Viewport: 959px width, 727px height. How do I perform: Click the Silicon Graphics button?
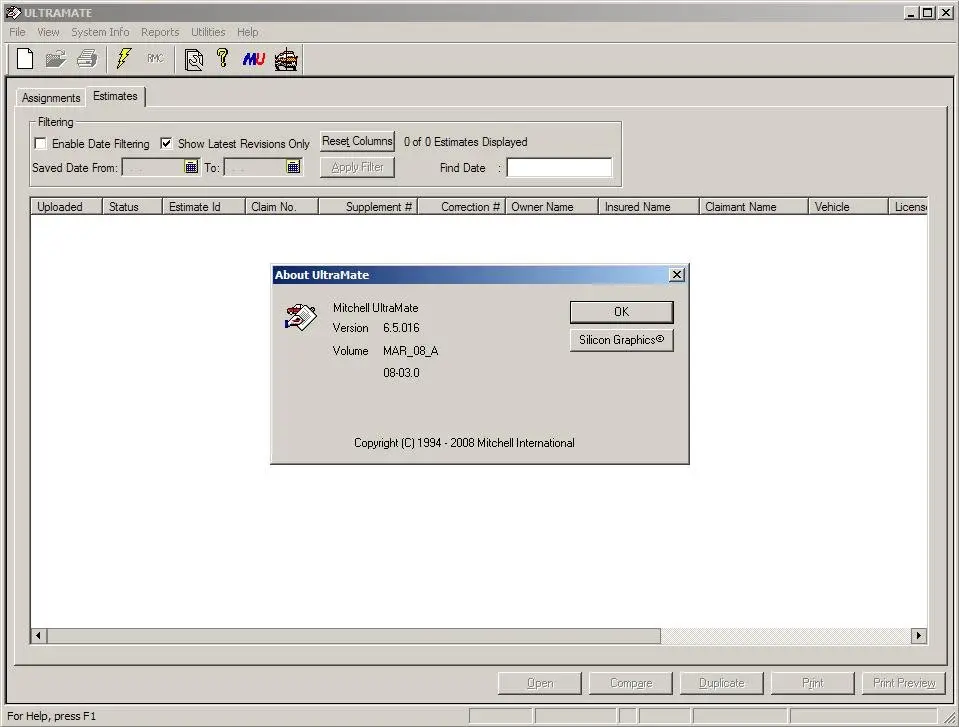click(x=621, y=340)
